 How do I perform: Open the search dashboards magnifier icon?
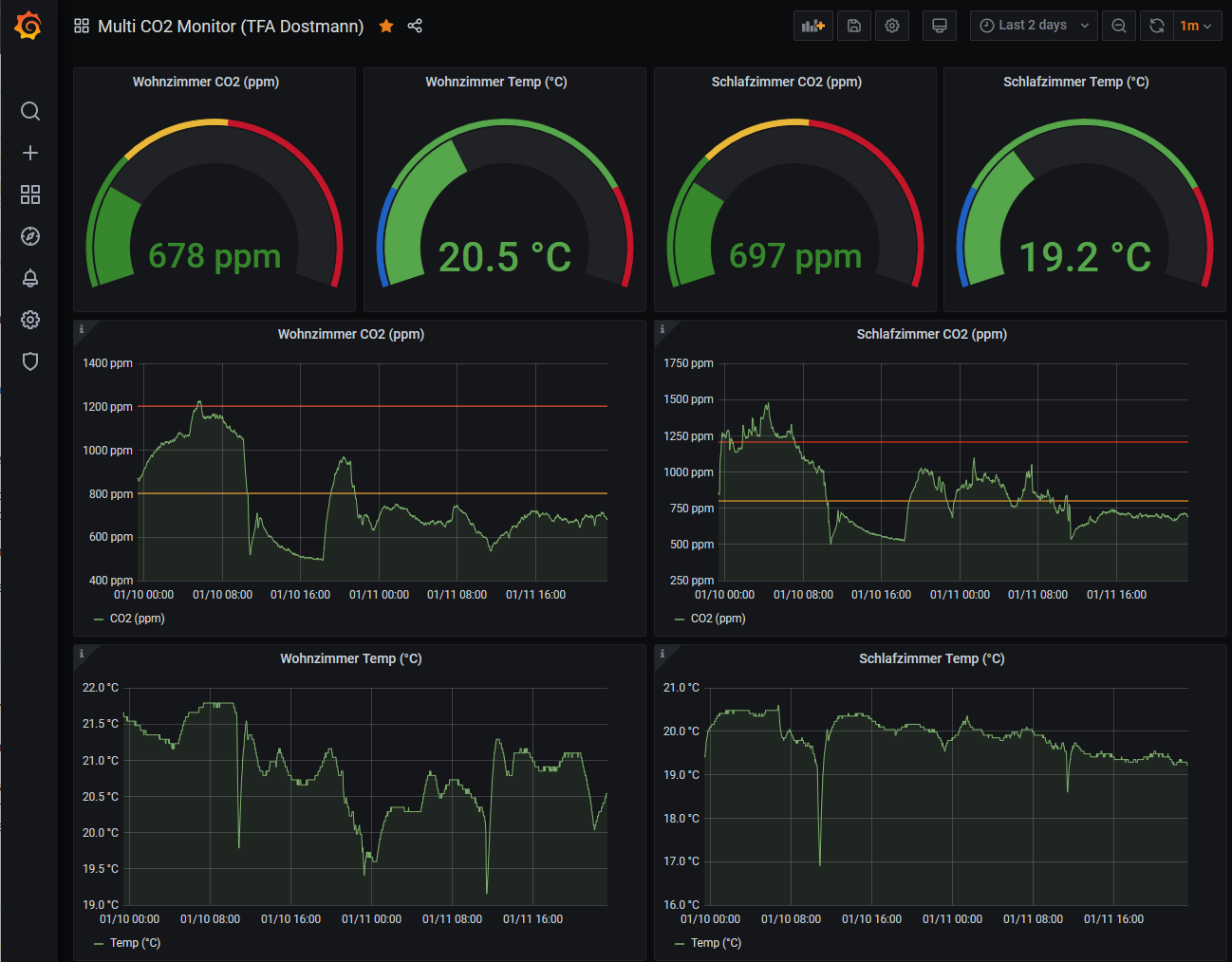click(x=30, y=111)
